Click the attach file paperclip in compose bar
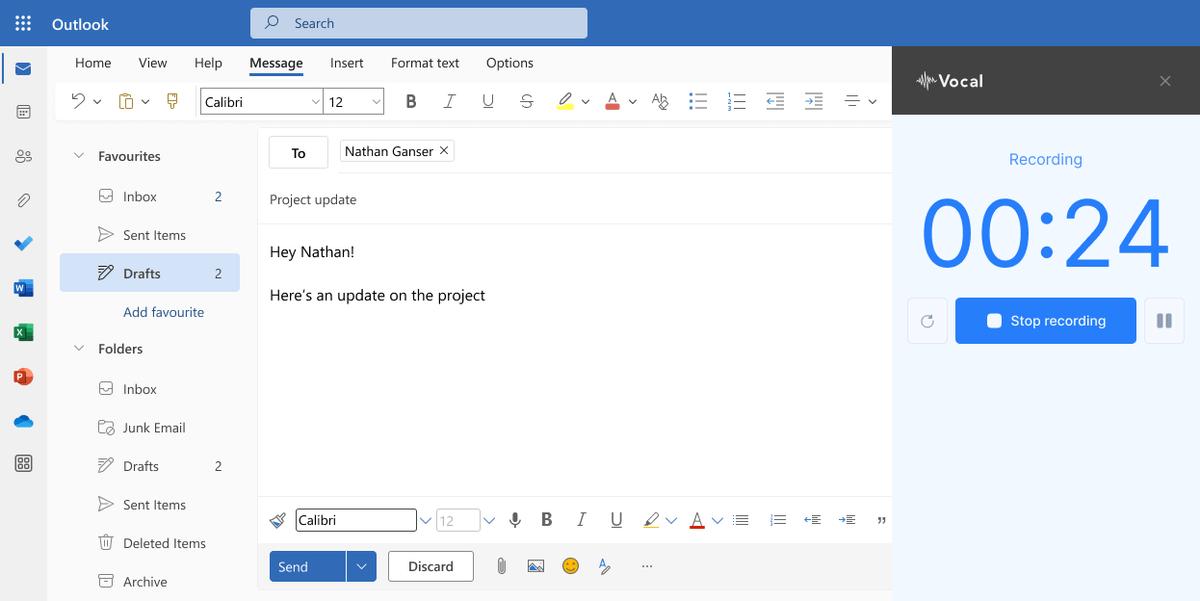 point(501,566)
